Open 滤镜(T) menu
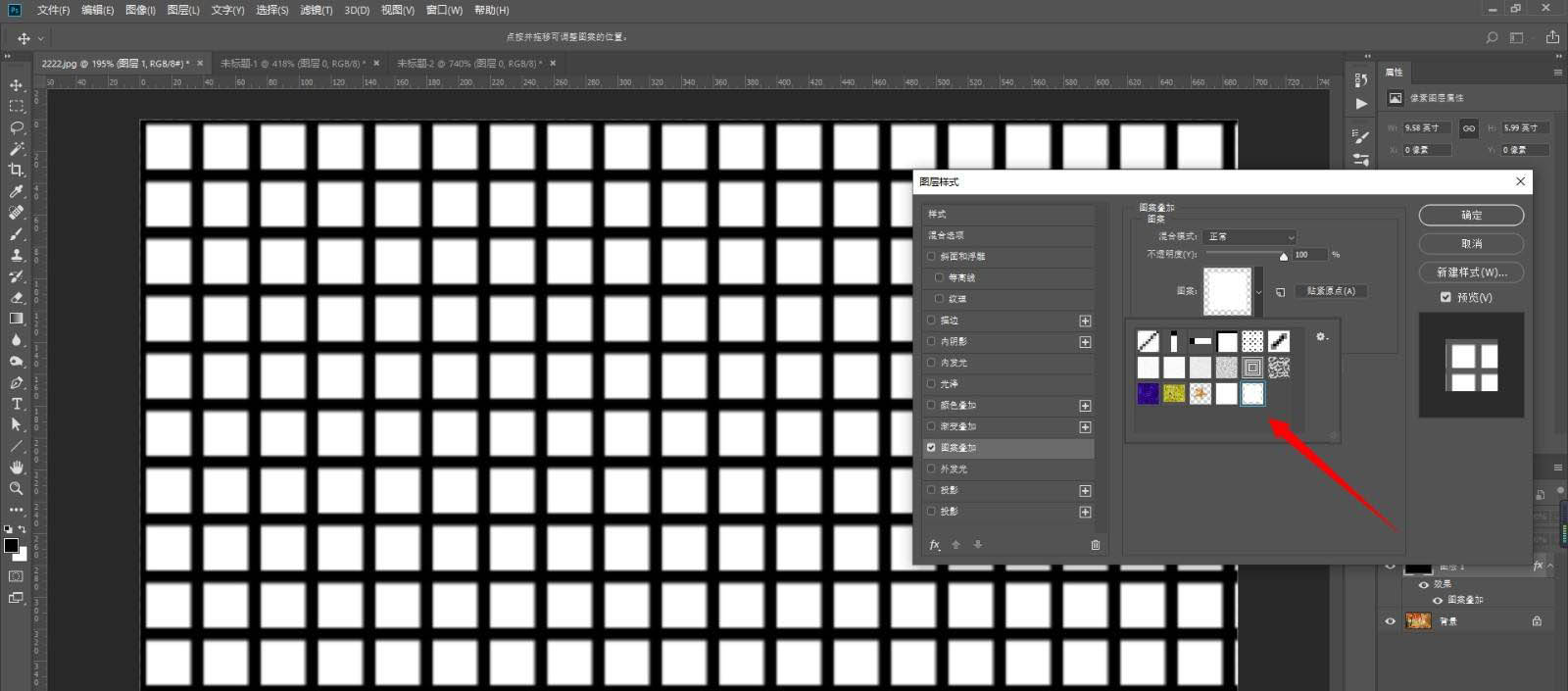1568x691 pixels. click(x=316, y=10)
